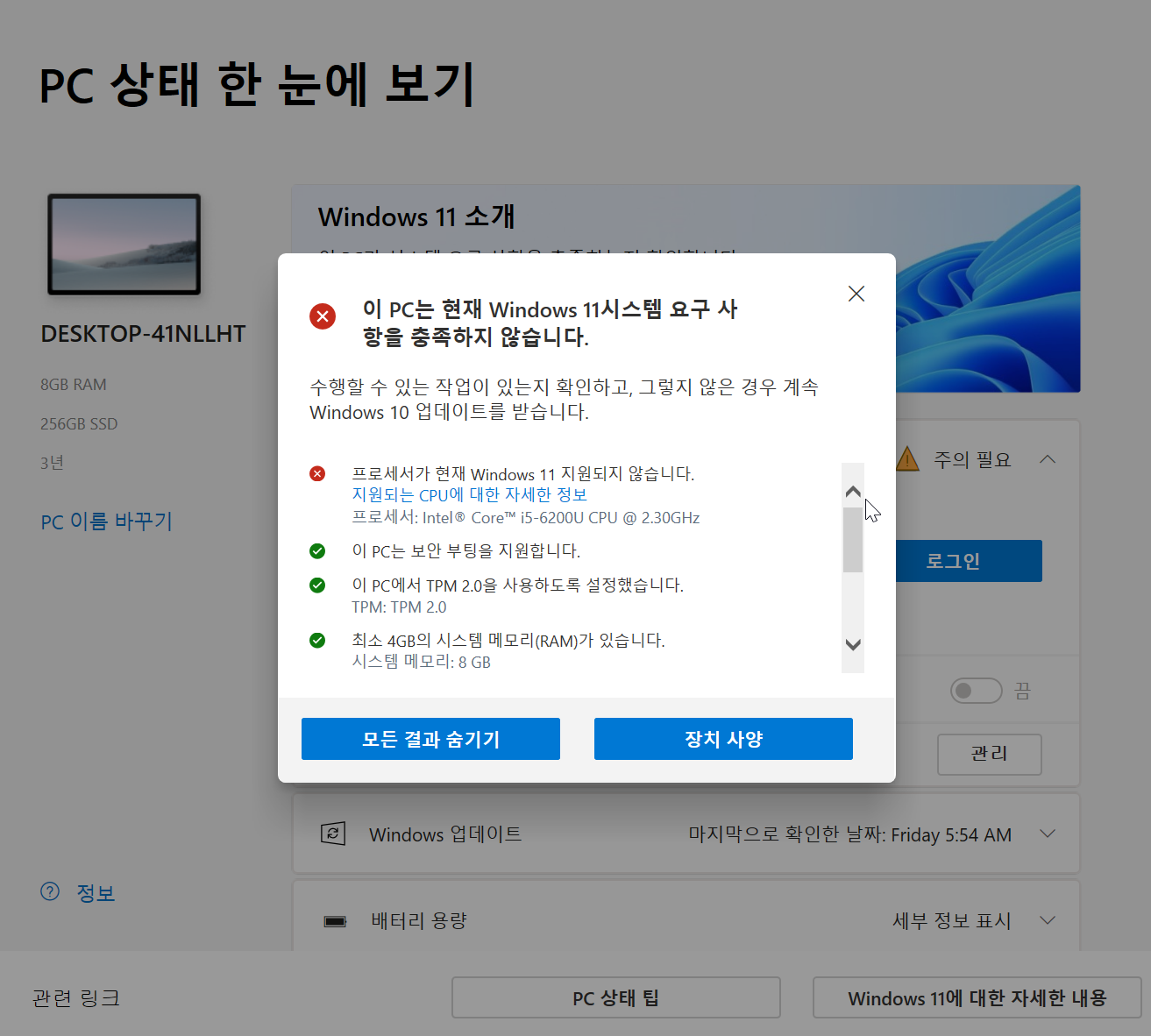The image size is (1151, 1036).
Task: Click the '256GB SSD' specification text
Action: [79, 424]
